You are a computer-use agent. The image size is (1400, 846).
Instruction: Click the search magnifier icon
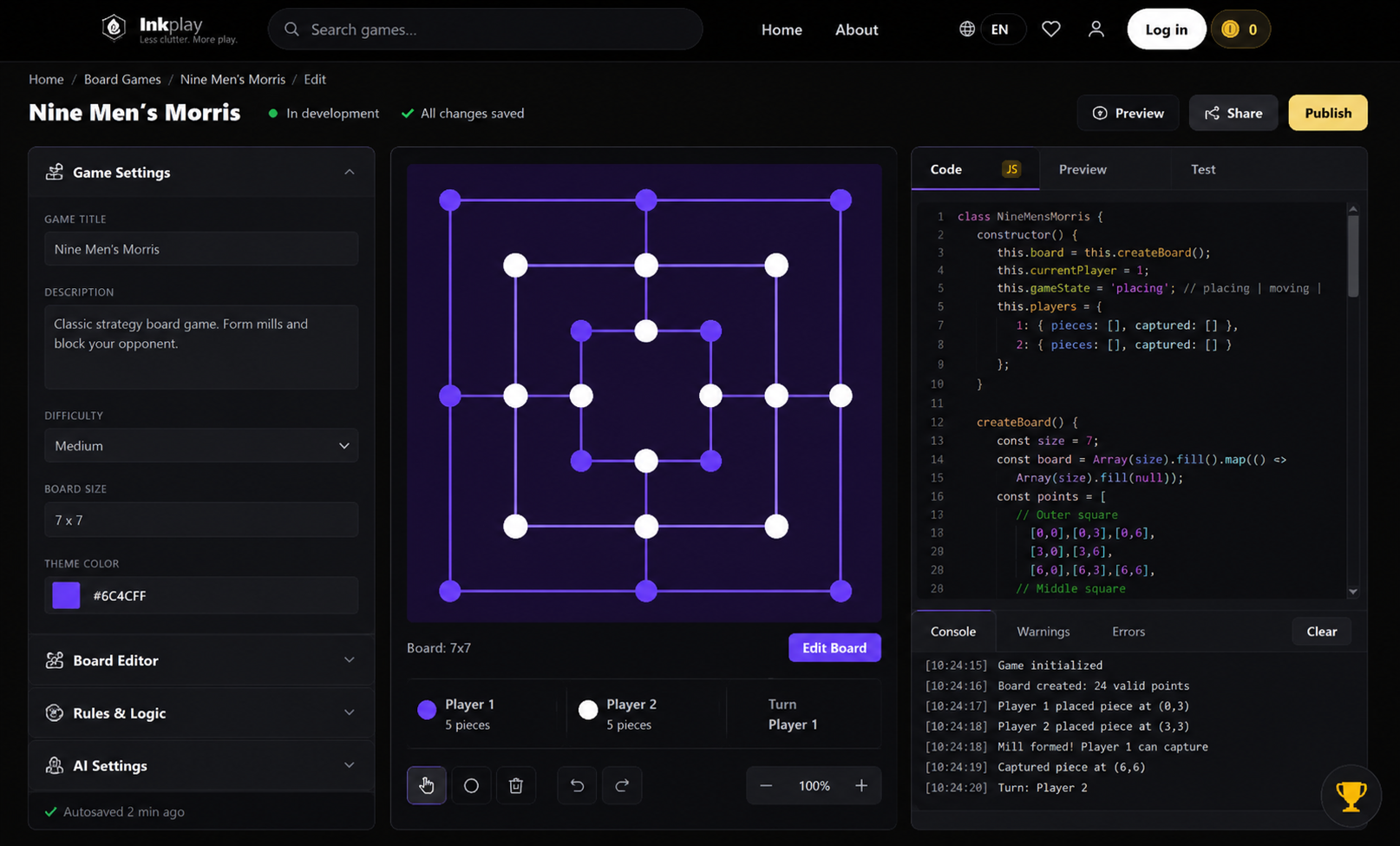click(x=291, y=30)
